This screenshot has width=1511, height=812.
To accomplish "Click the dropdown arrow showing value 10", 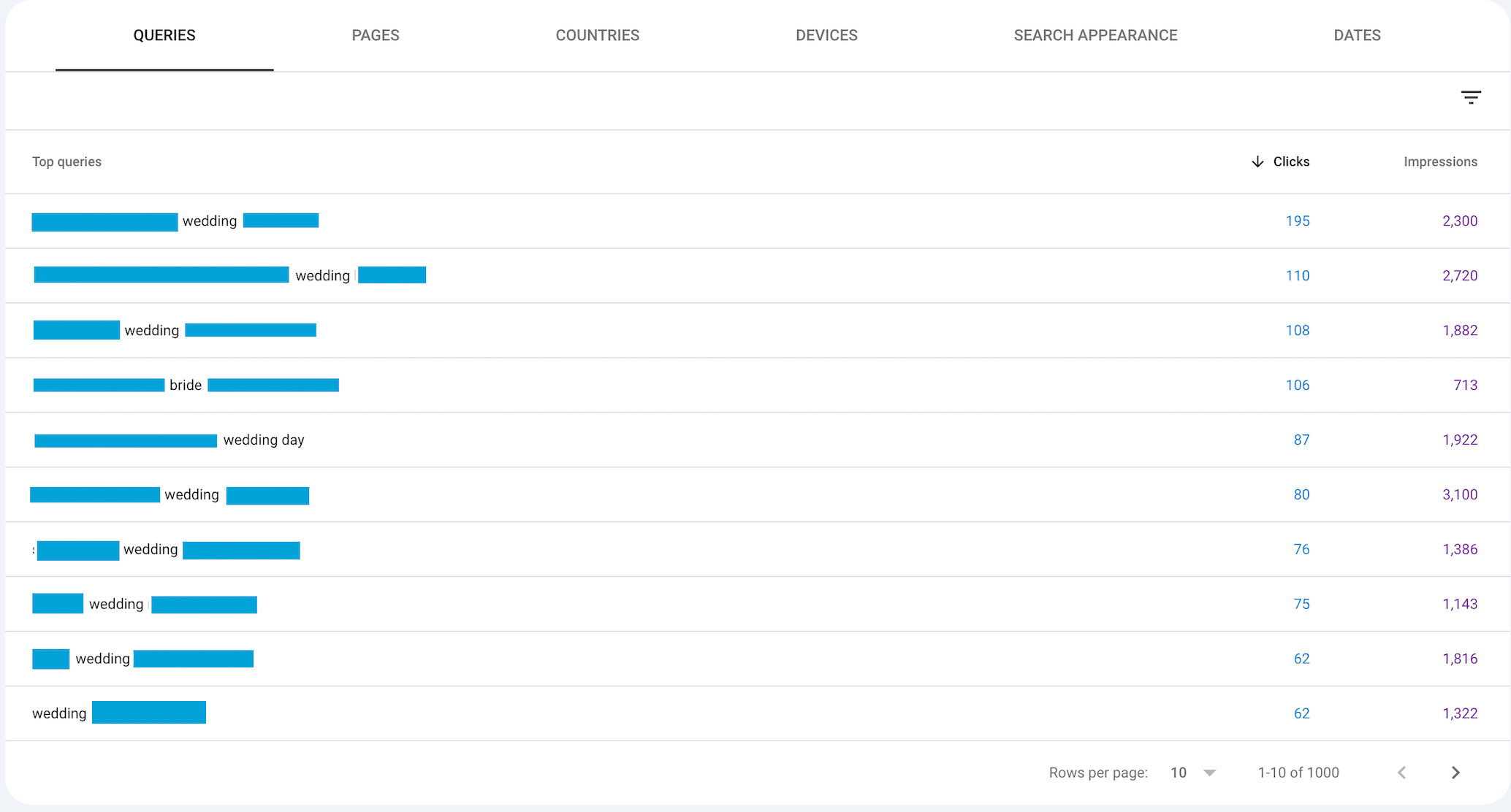I will click(x=1211, y=772).
